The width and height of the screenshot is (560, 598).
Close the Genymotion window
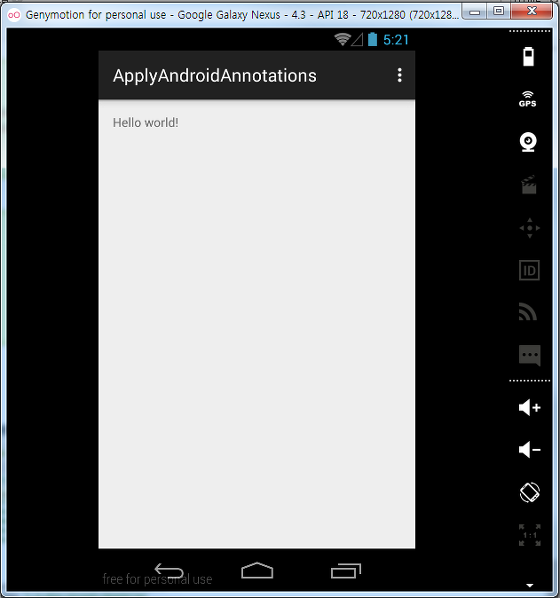(531, 11)
